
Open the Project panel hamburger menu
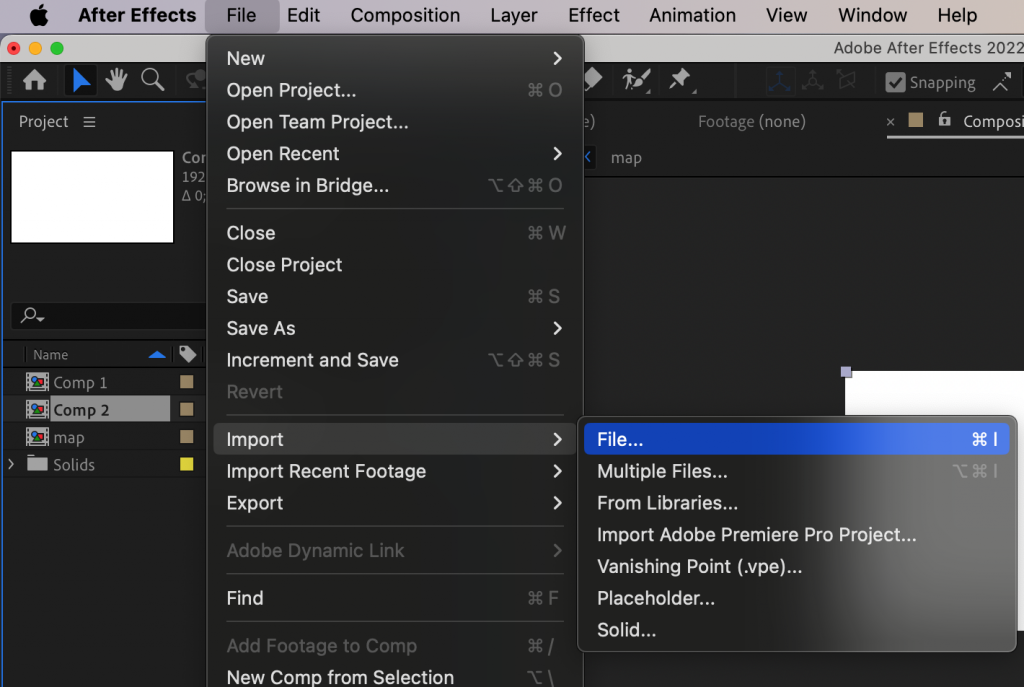coord(89,121)
